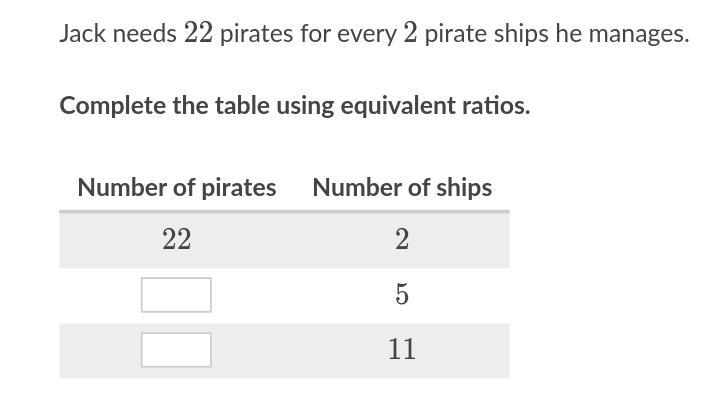Viewport: 706px width, 420px height.
Task: Select the 22 value in the pirates column
Action: click(176, 240)
